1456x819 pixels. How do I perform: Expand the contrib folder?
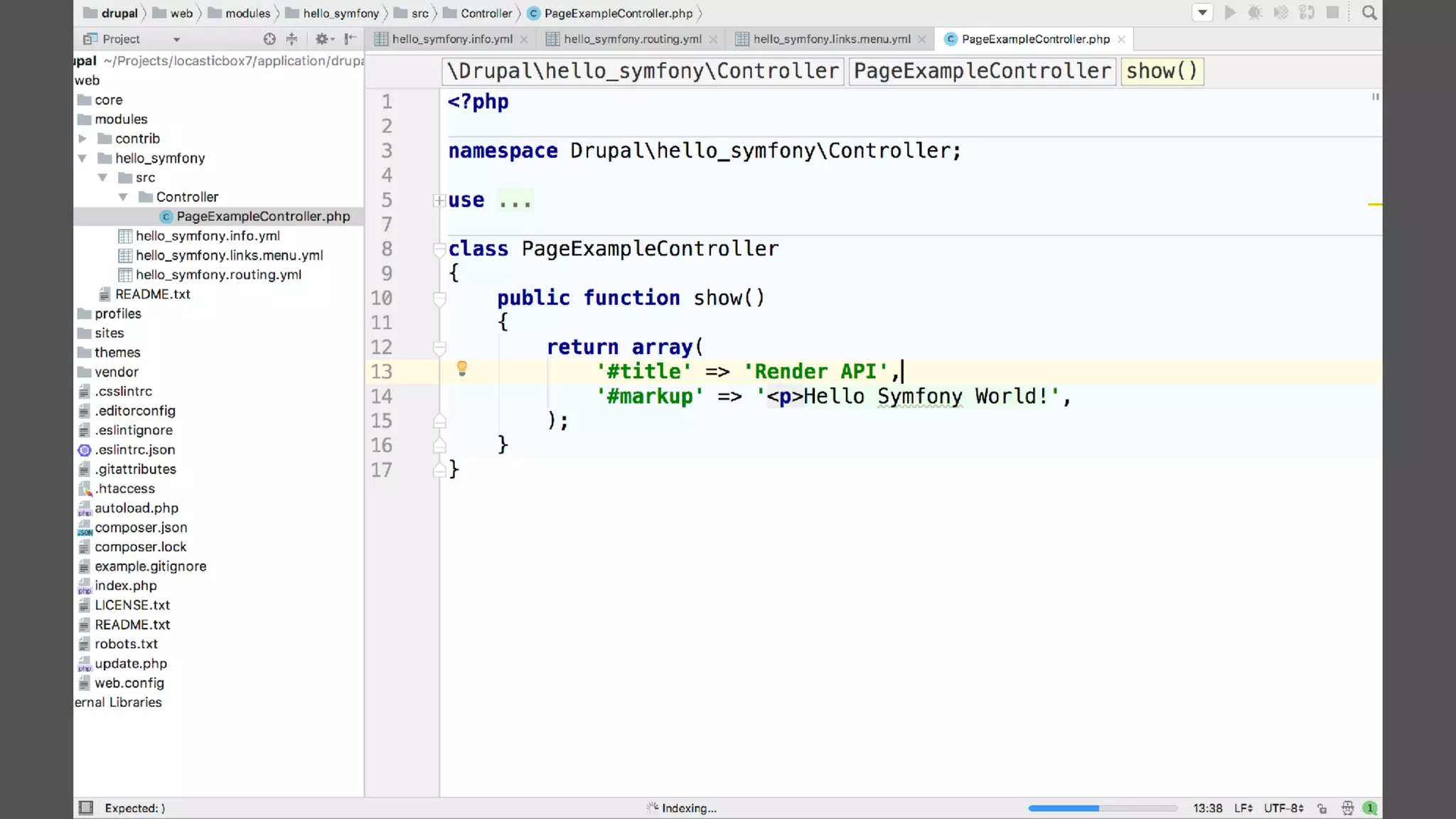(82, 139)
